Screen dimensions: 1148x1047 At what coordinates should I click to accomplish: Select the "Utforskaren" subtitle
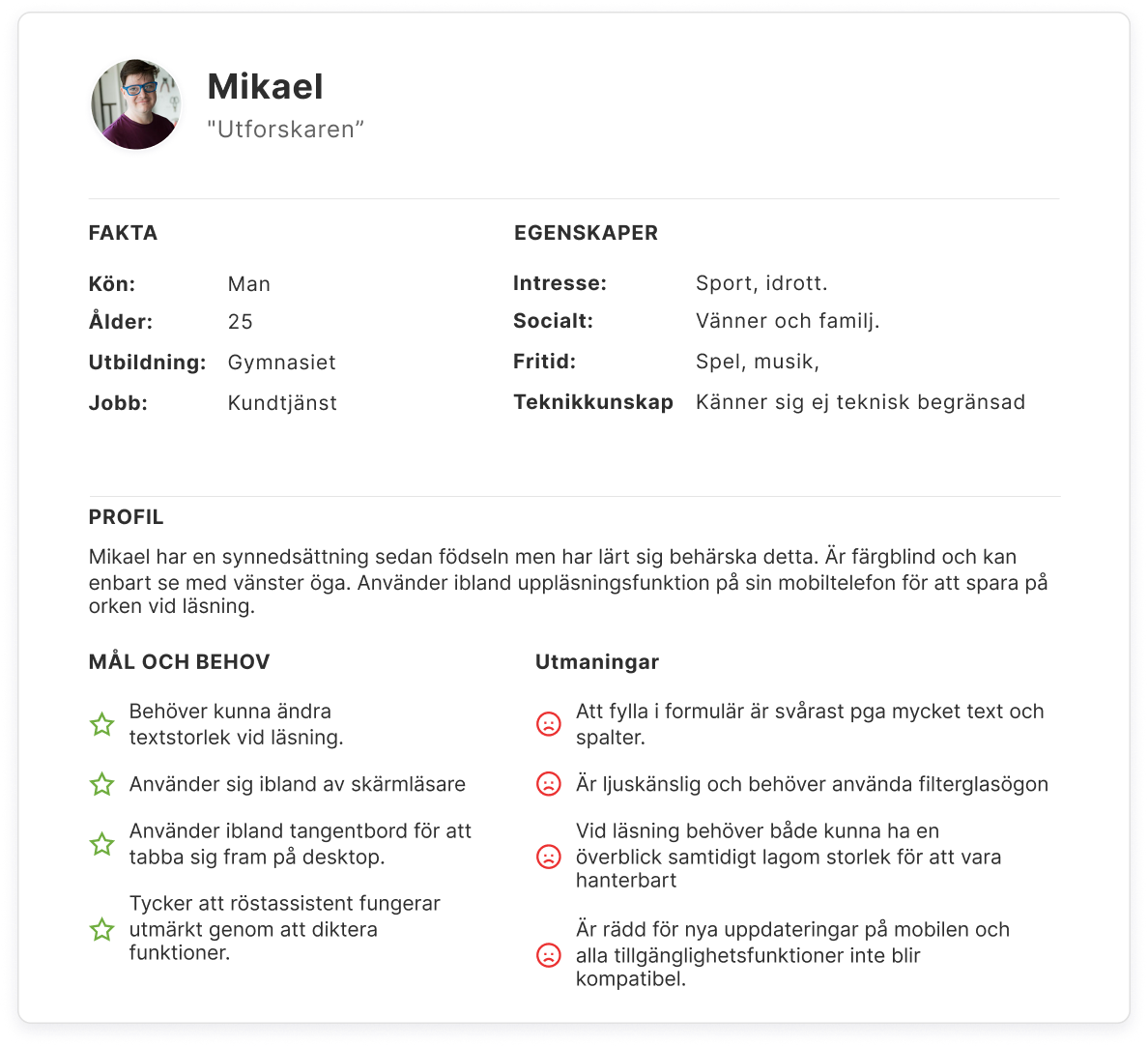point(285,130)
